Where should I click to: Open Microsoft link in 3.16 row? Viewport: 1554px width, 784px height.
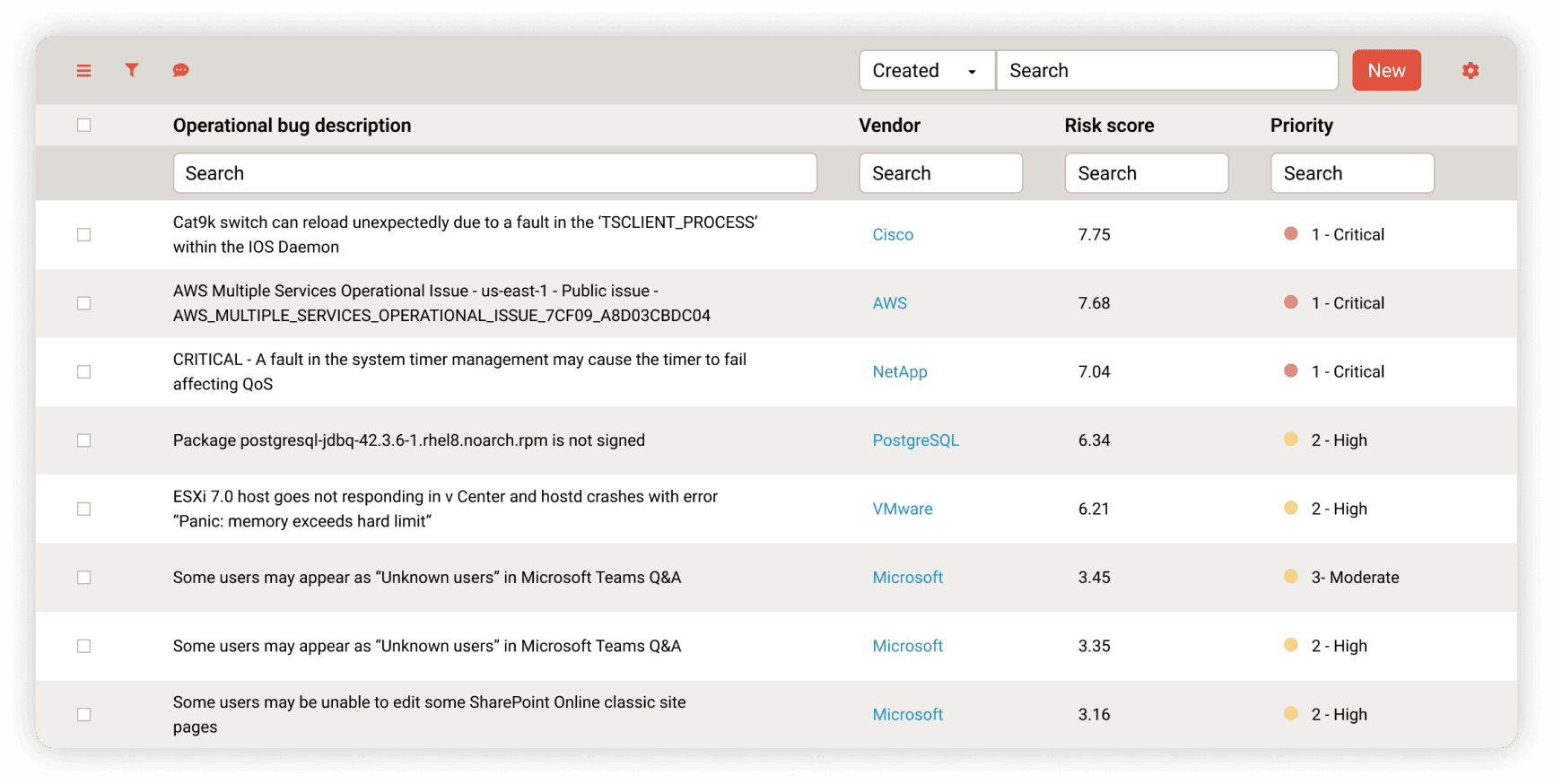(907, 715)
